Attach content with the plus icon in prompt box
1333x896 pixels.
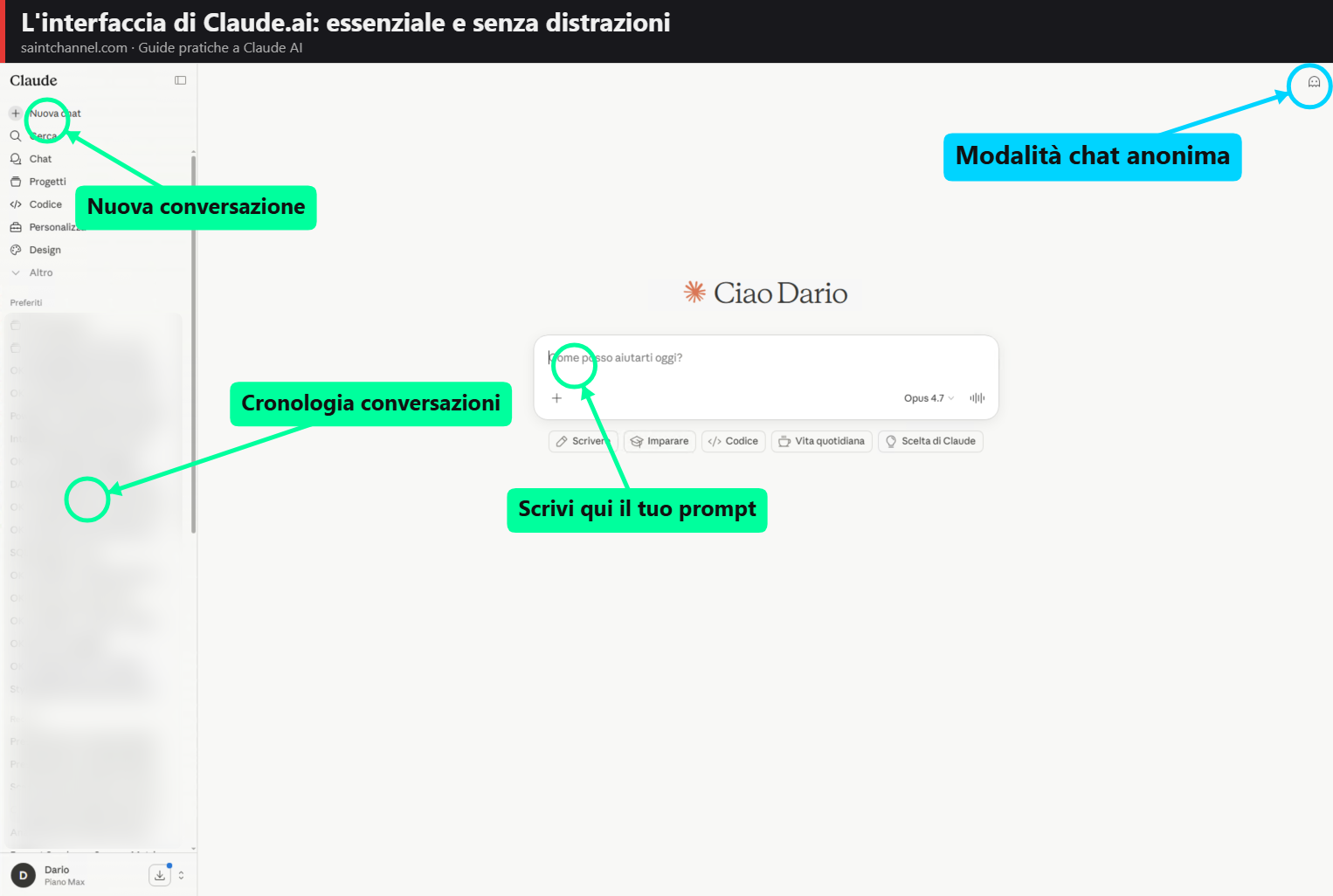pos(556,397)
